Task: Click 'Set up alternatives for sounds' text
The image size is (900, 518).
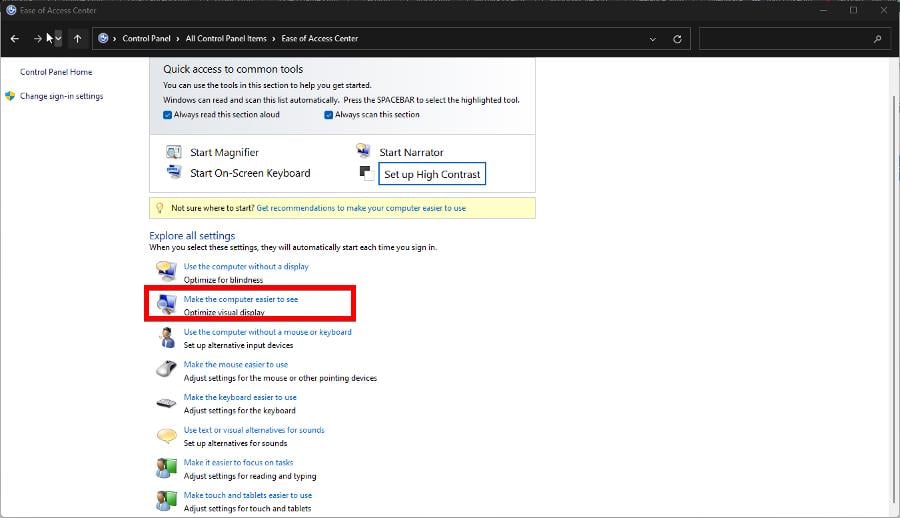Action: coord(235,443)
